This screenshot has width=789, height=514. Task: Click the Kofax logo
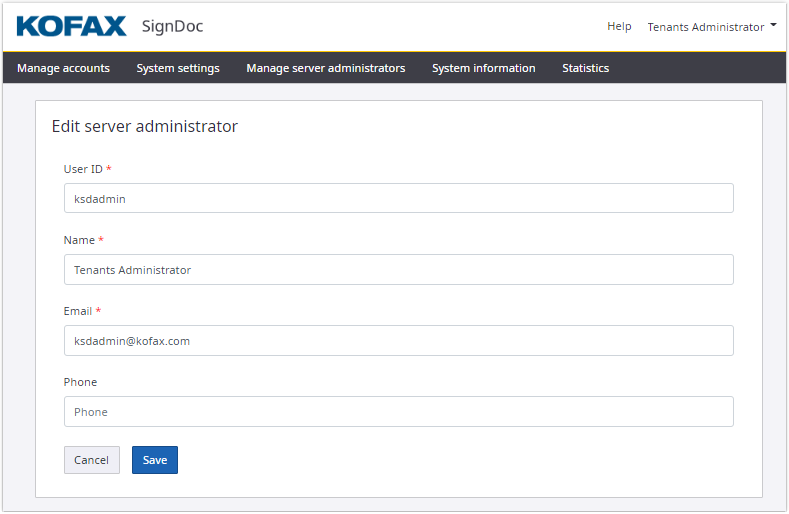pos(72,26)
